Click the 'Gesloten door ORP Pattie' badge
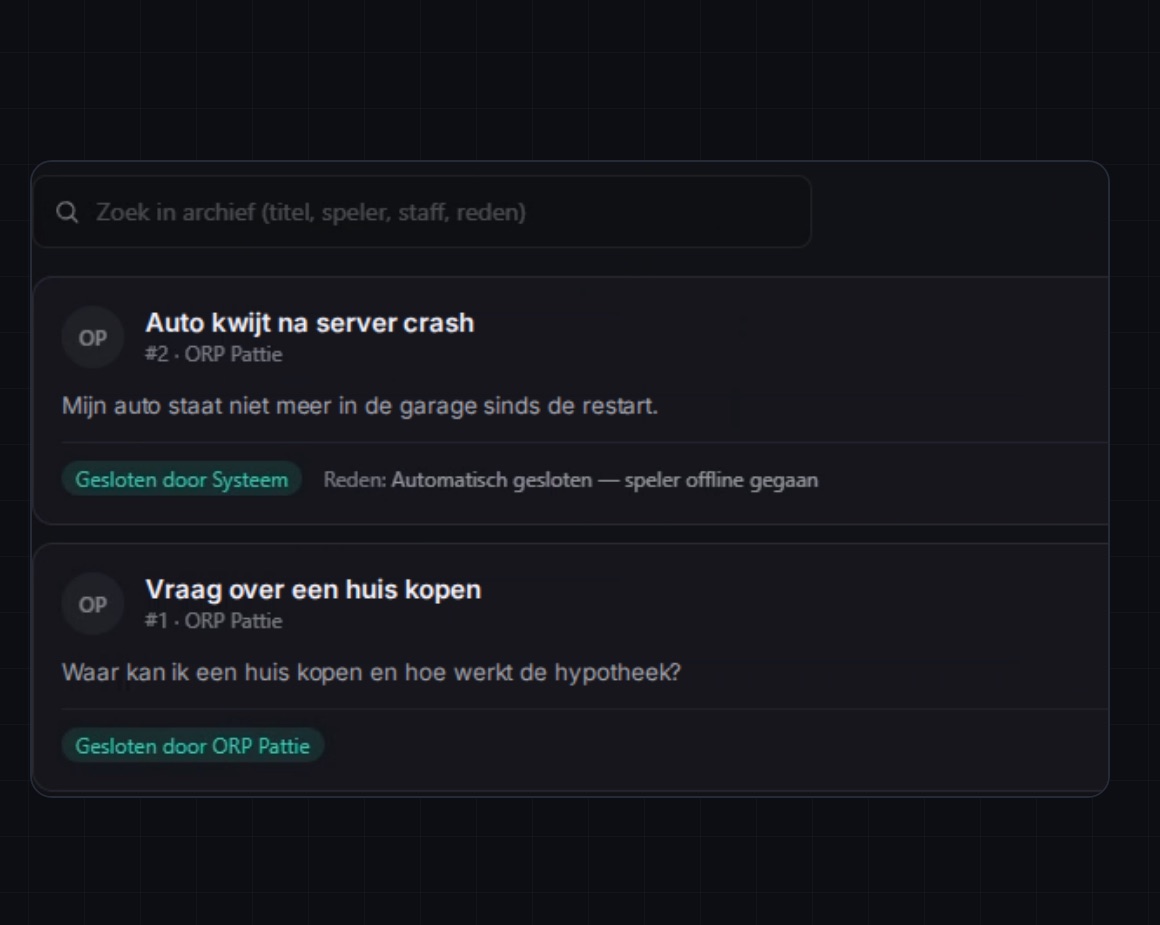Image resolution: width=1160 pixels, height=925 pixels. point(192,746)
